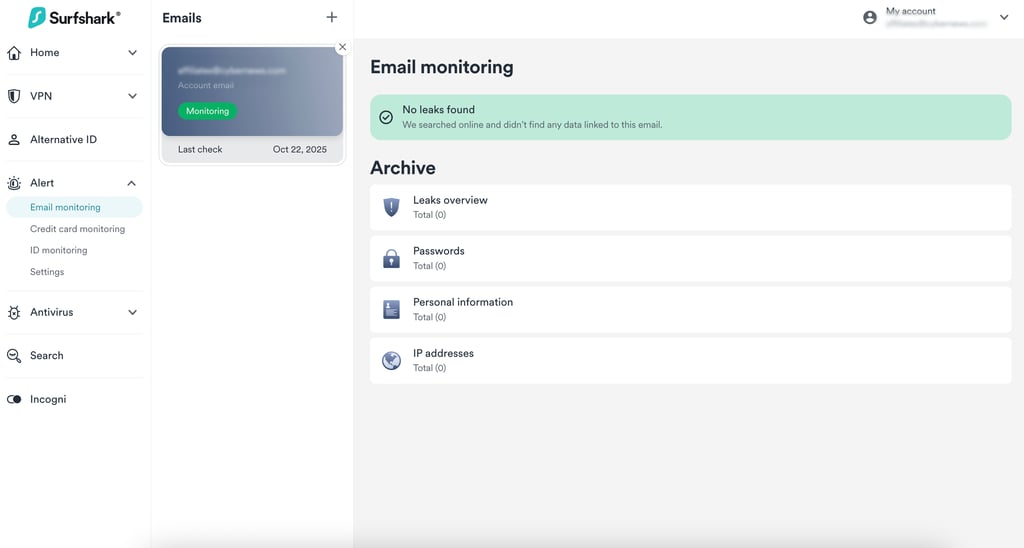
Task: Click the VPN label in sidebar
Action: pyautogui.click(x=40, y=96)
